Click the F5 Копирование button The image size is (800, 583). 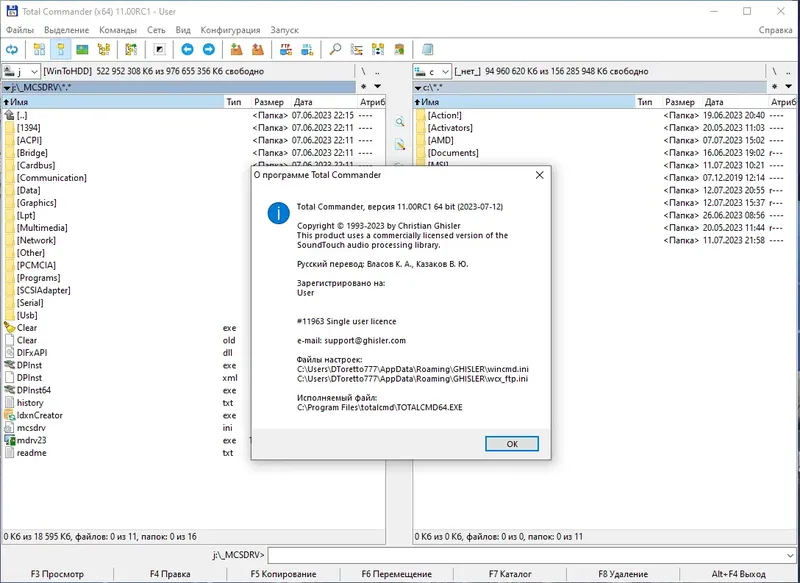click(x=283, y=574)
